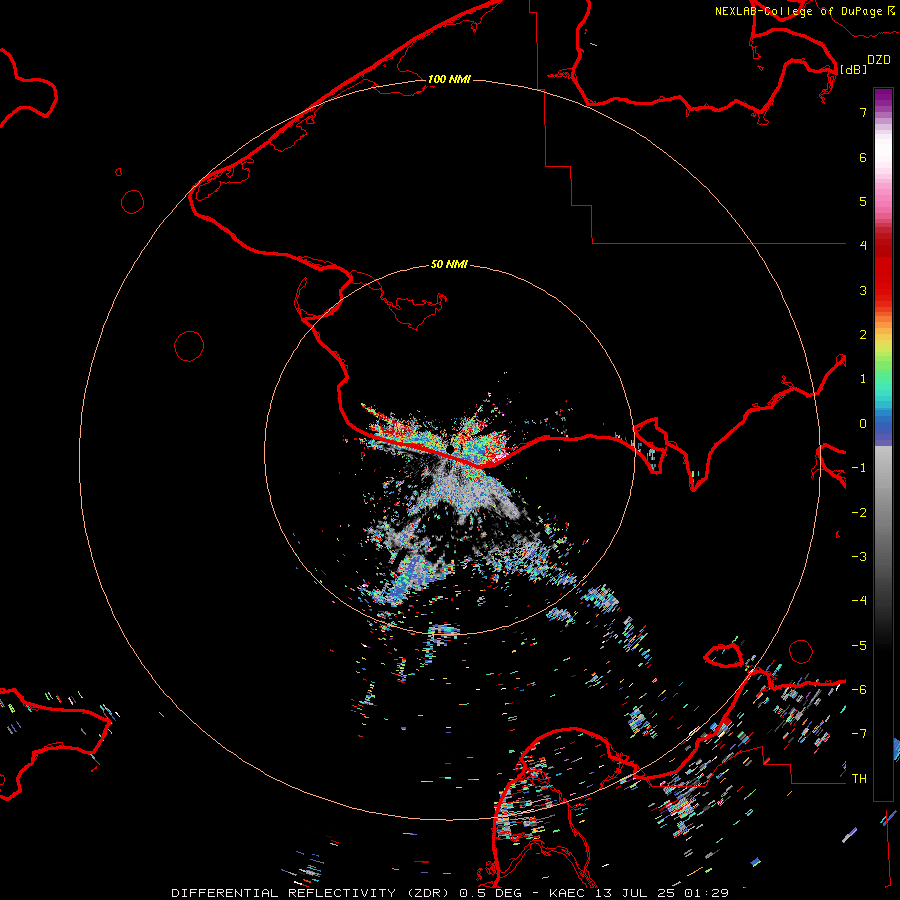
Task: Click the -7 value on the color scale
Action: [x=859, y=734]
